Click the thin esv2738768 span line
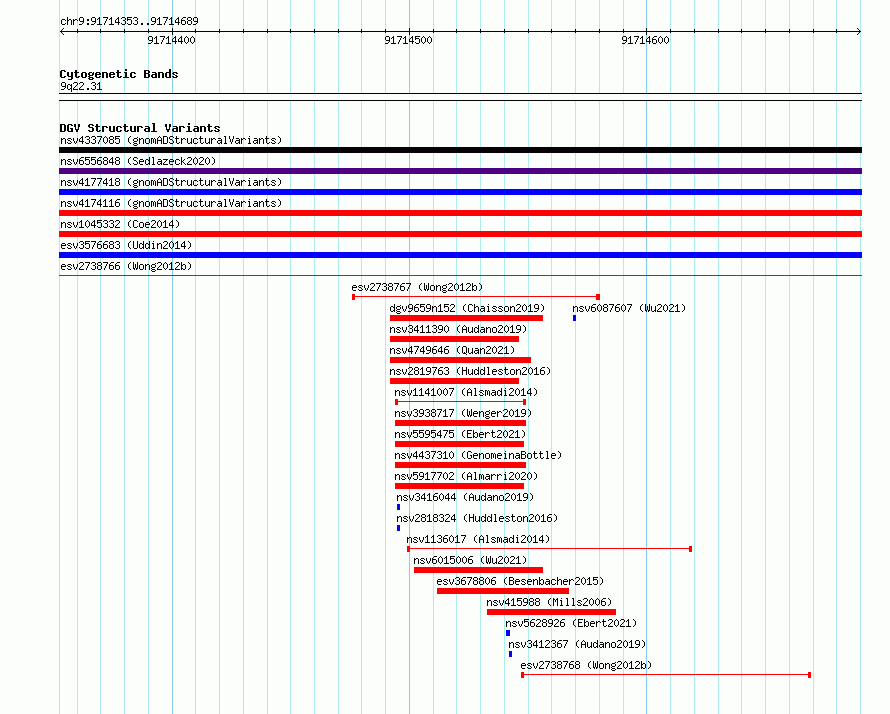The height and width of the screenshot is (714, 890). point(666,675)
